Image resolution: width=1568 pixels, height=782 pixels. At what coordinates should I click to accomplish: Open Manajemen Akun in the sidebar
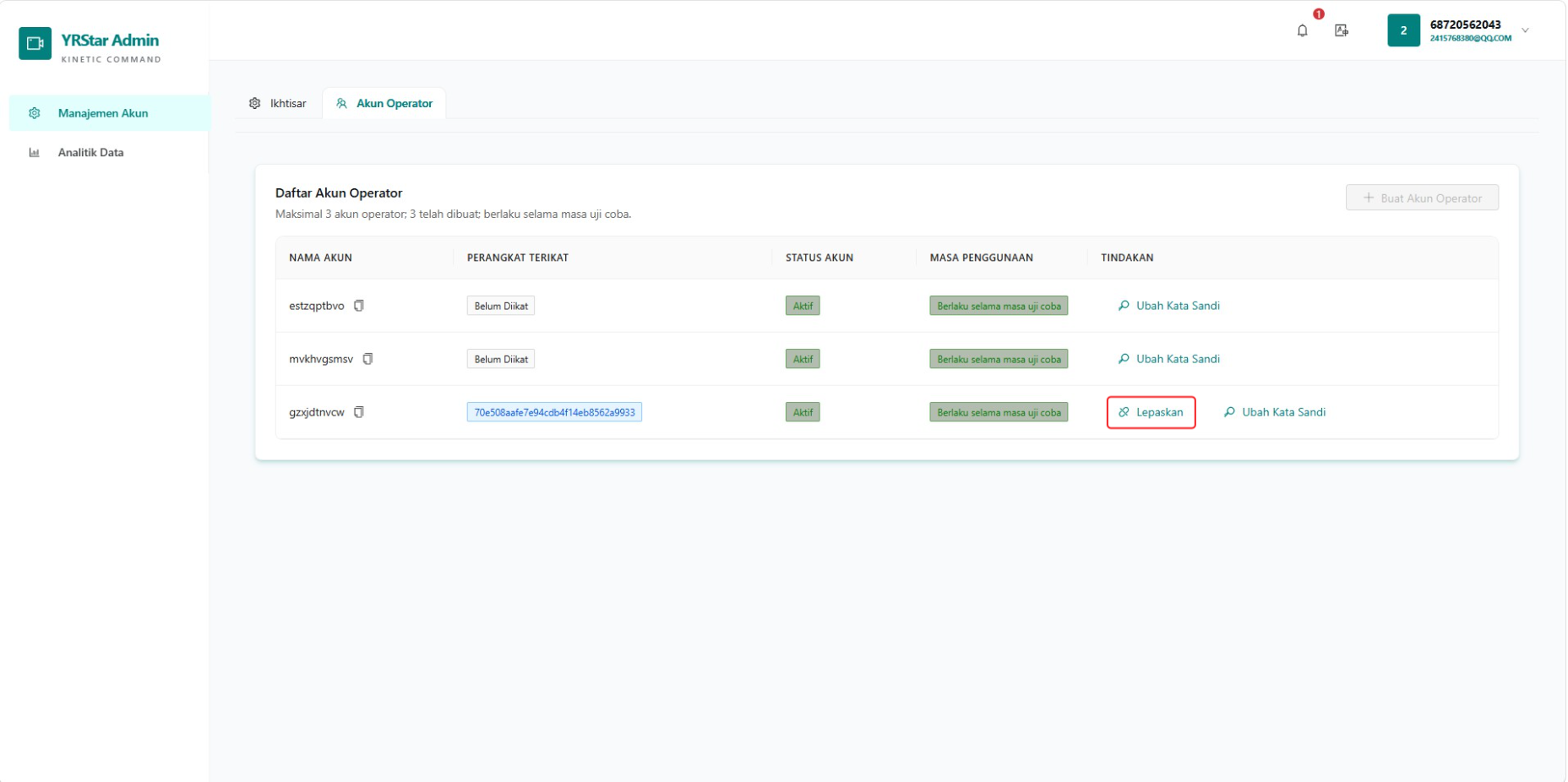click(109, 113)
